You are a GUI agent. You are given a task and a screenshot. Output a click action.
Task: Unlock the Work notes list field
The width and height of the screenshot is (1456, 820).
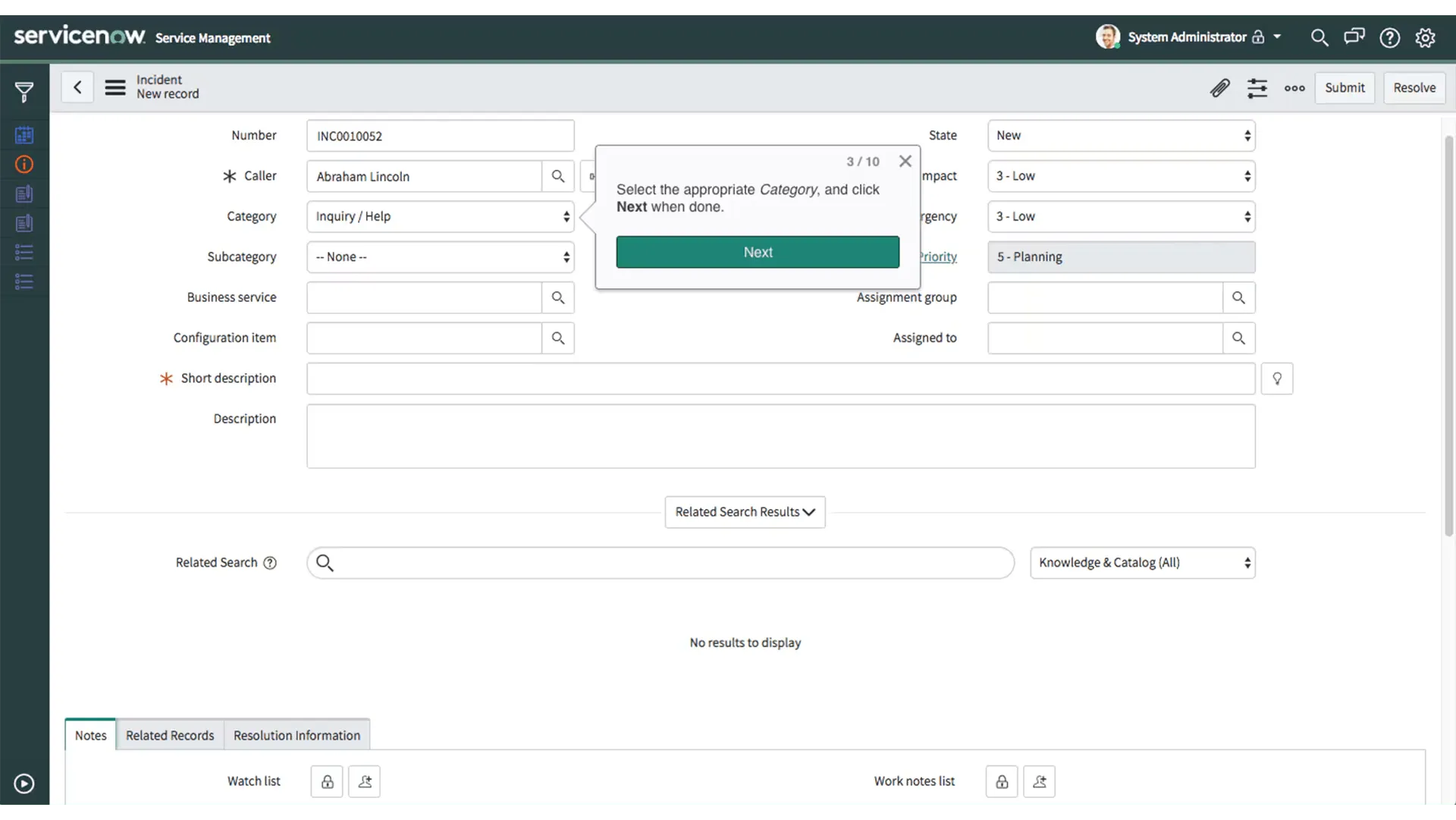click(1002, 781)
